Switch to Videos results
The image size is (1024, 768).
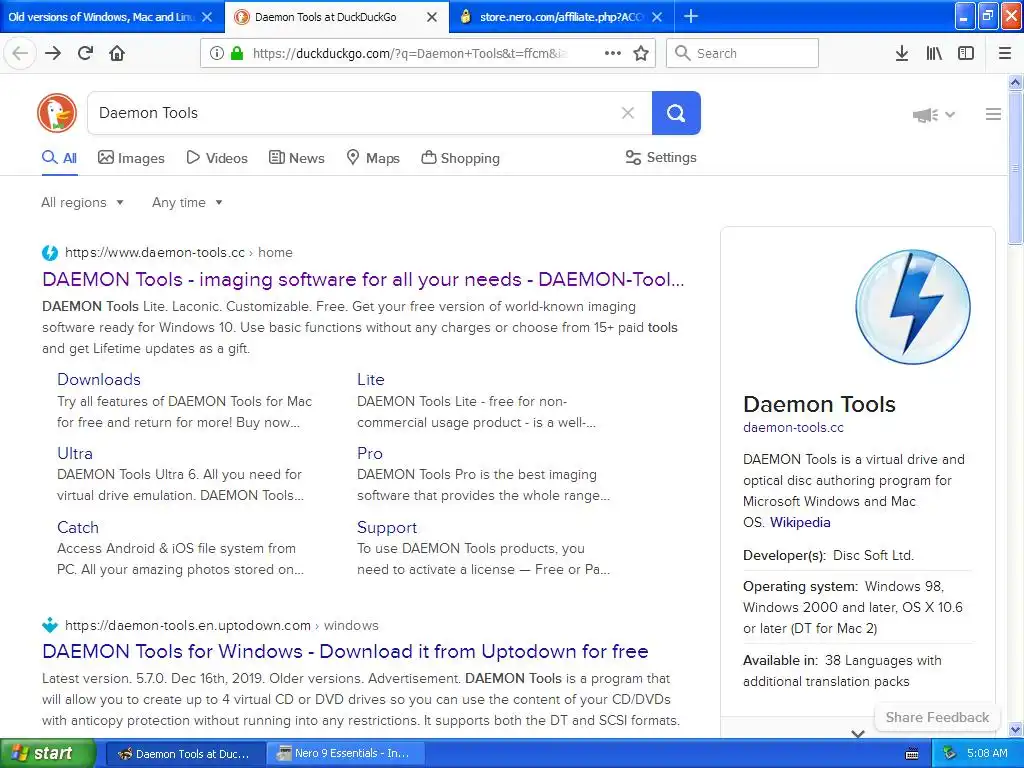[x=217, y=158]
